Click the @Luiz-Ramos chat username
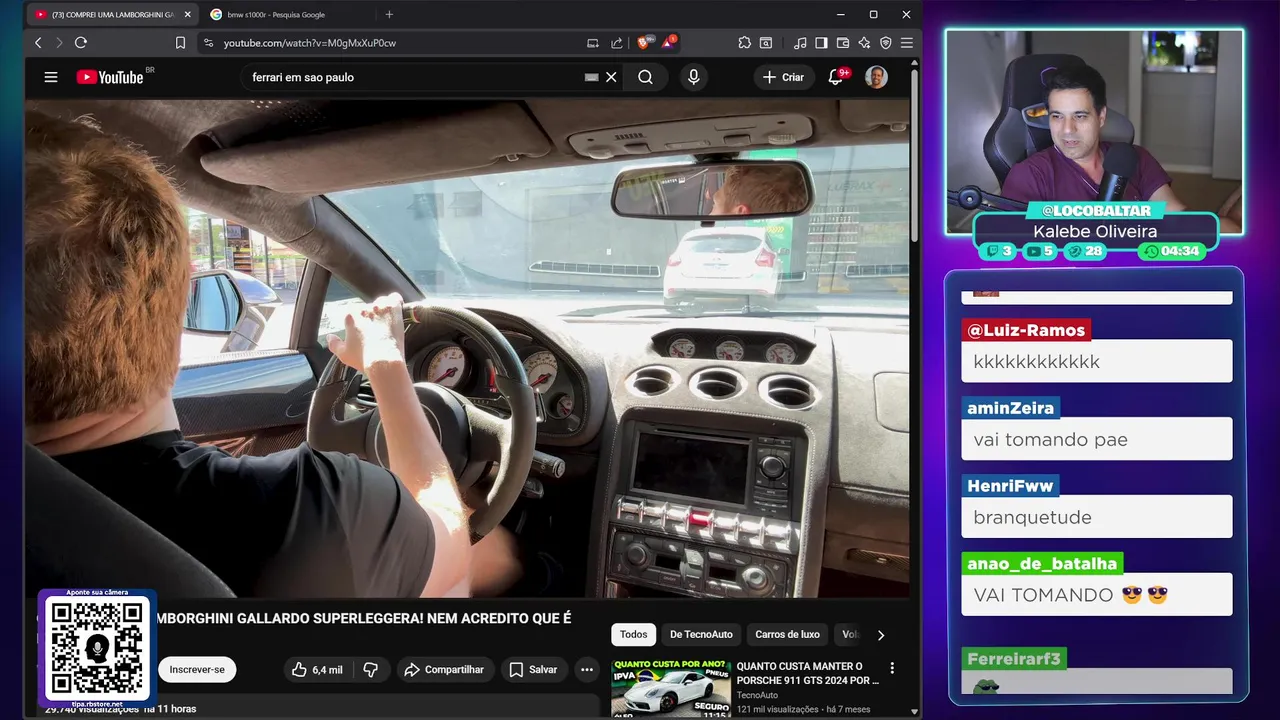1280x720 pixels. click(x=1026, y=330)
